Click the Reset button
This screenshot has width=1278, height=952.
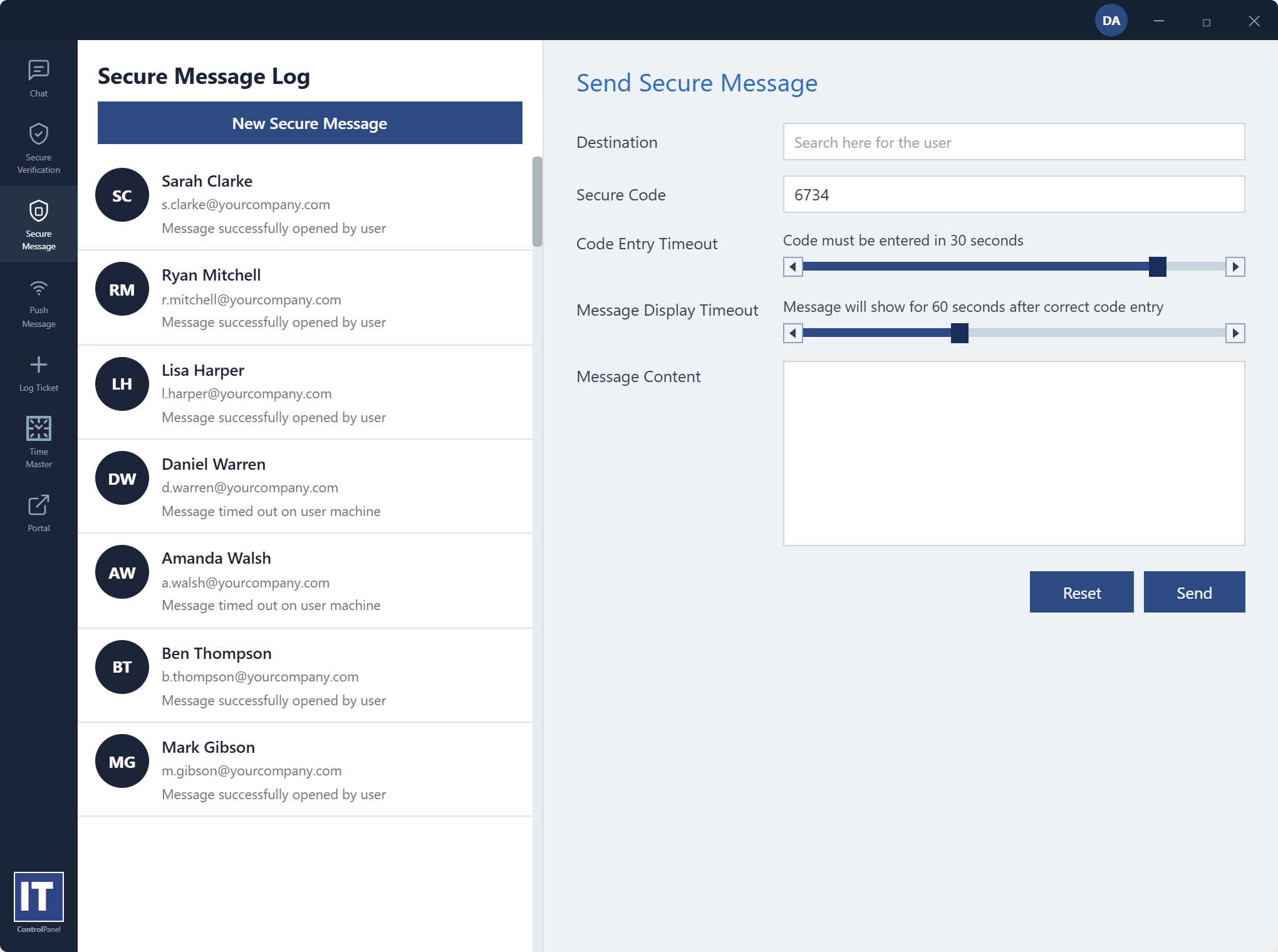[1081, 592]
